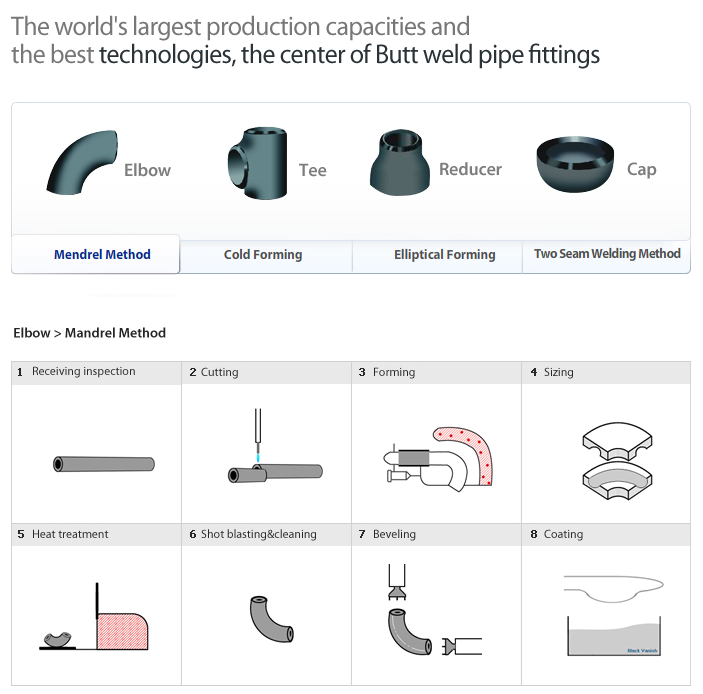The width and height of the screenshot is (703, 694).
Task: Open the Mendrel Method tab
Action: pos(102,255)
